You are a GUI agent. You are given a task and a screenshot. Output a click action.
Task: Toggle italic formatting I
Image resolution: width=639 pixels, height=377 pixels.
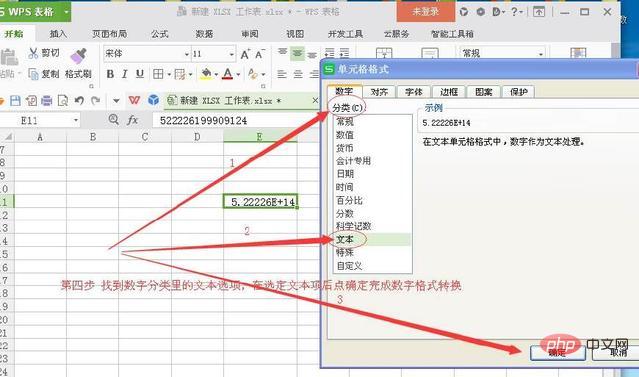(125, 74)
